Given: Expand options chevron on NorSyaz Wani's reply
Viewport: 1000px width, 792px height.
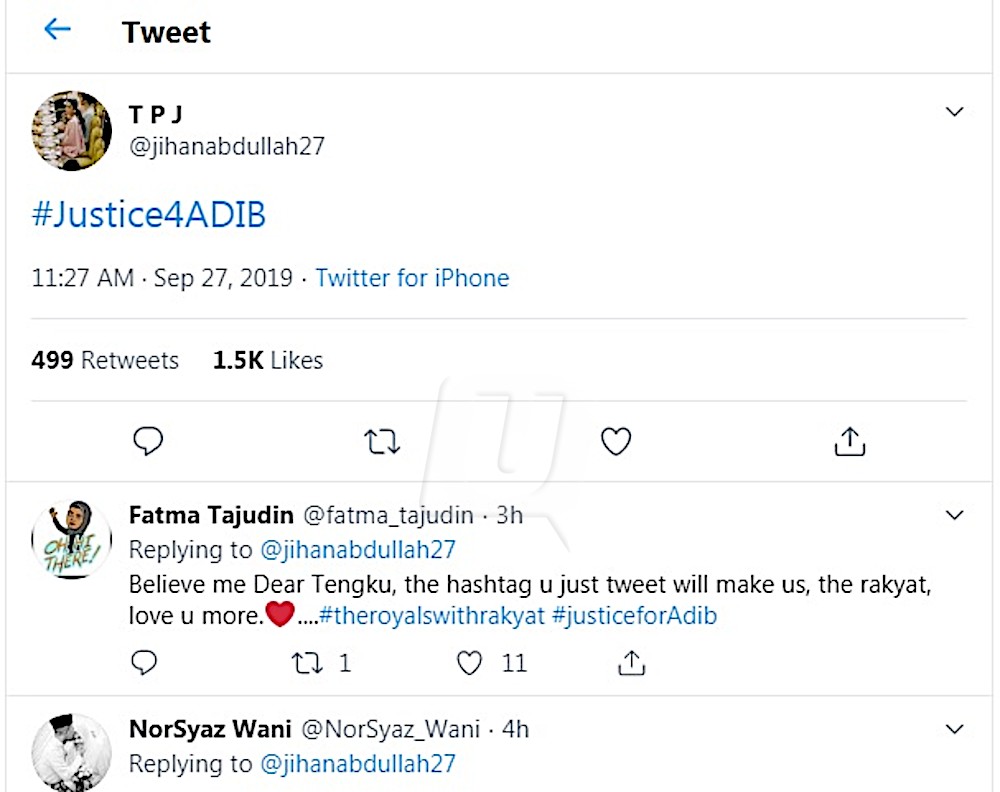Looking at the screenshot, I should click(954, 729).
